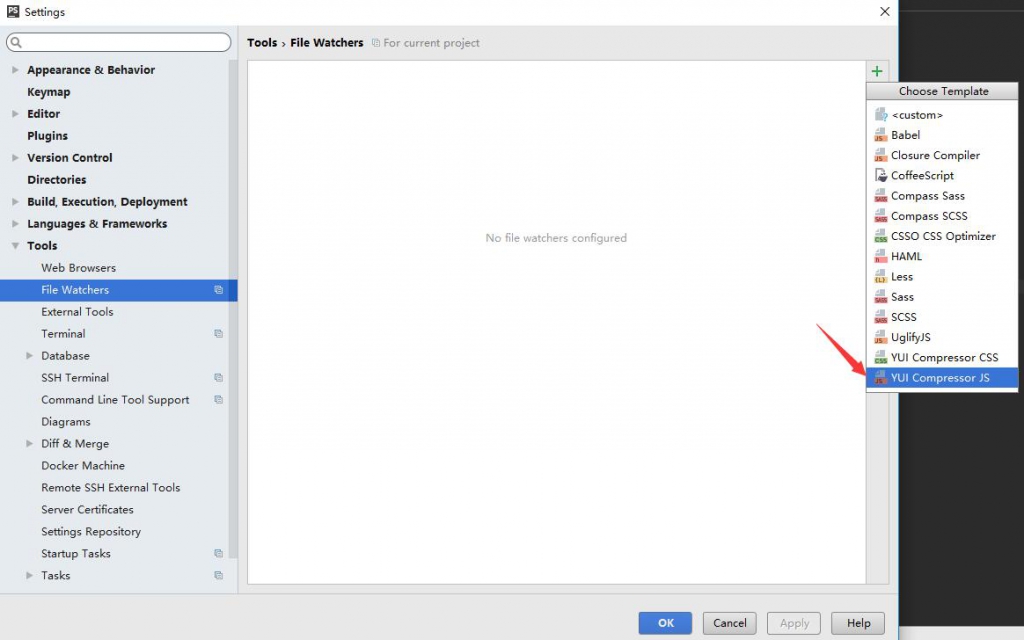Click the custom template file icon
The height and width of the screenshot is (640, 1024).
tap(880, 115)
